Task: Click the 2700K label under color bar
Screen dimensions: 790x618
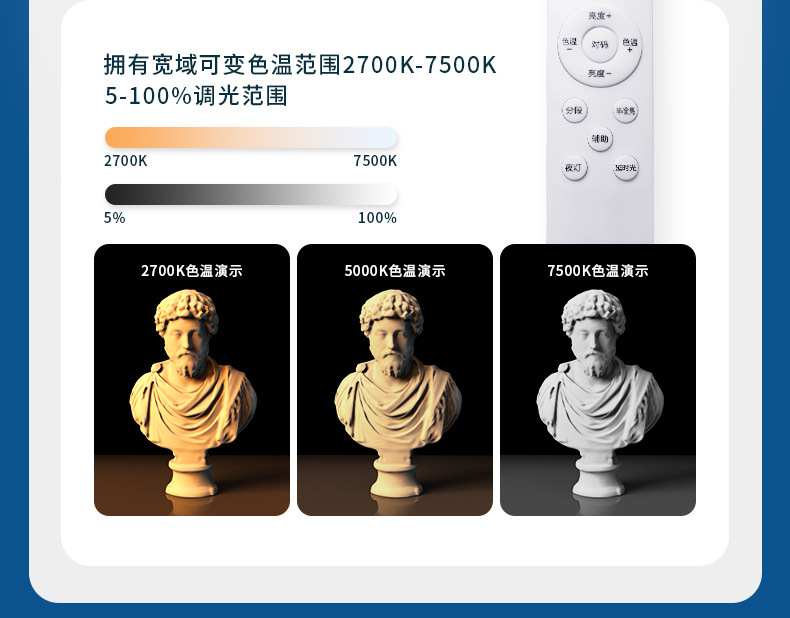Action: (125, 161)
